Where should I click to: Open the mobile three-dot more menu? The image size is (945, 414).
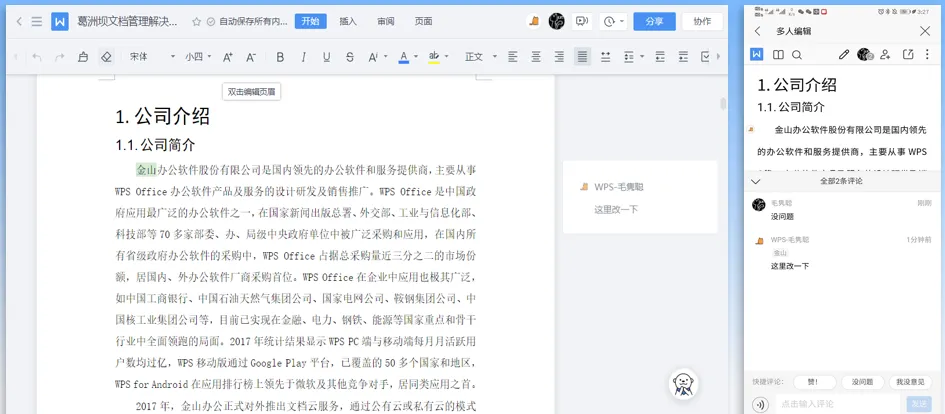coord(927,55)
